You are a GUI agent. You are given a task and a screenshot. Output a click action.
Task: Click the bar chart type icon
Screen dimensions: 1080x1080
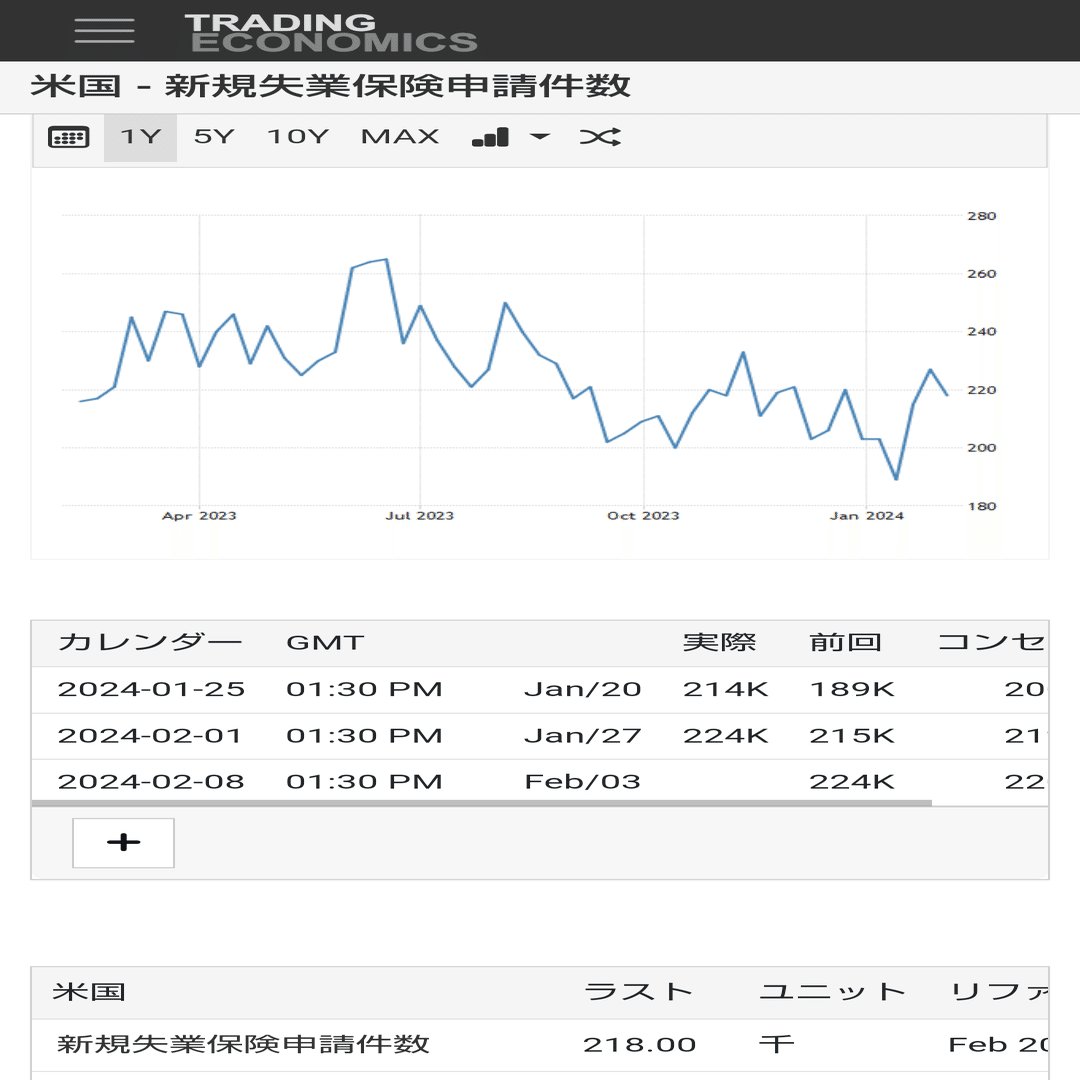tap(490, 137)
